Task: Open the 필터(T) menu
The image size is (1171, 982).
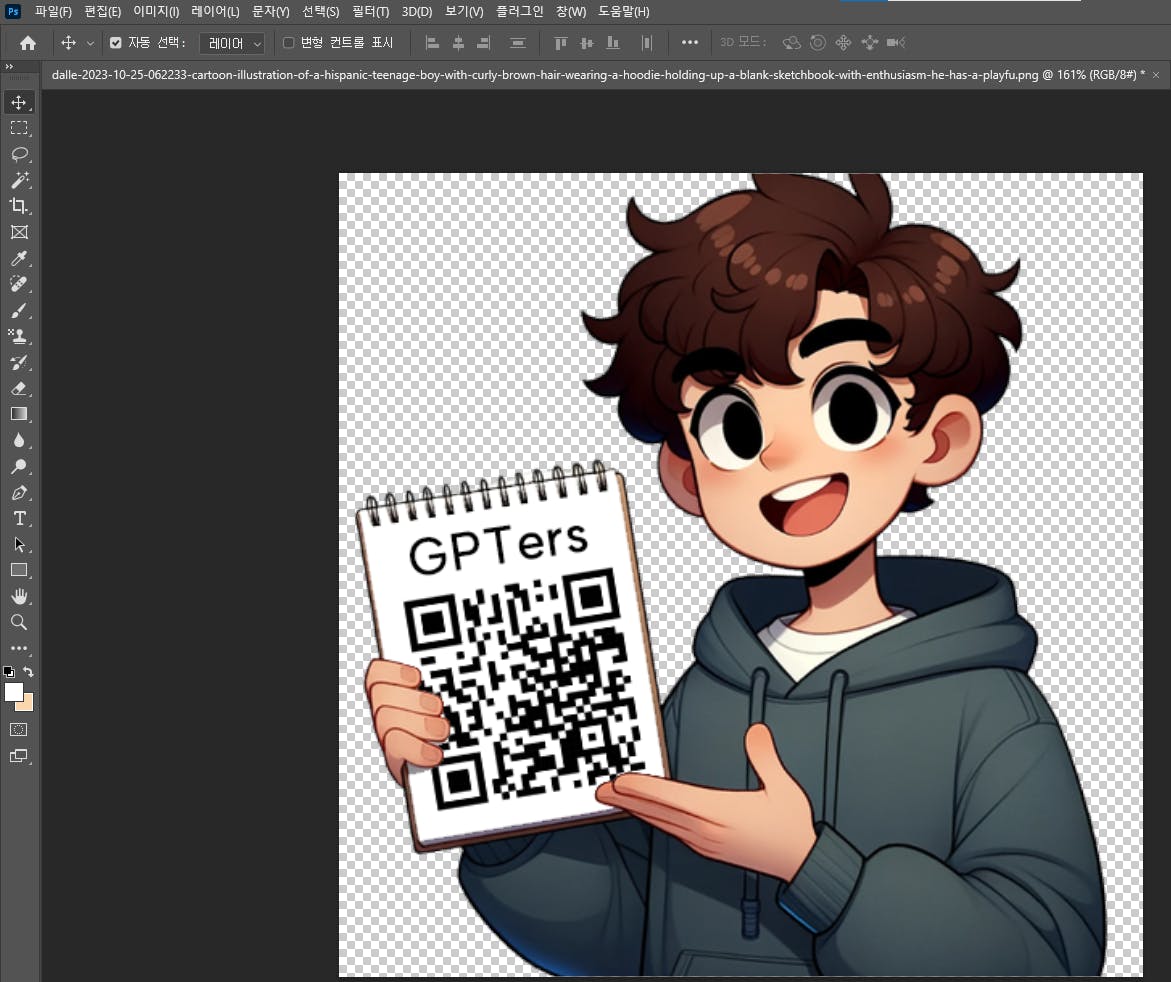Action: 370,11
